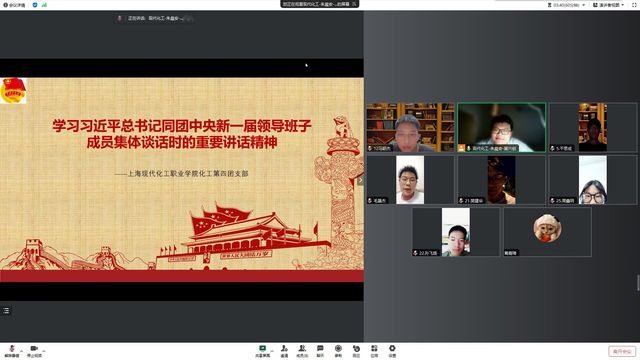Open the video options arrow beside camera

tap(44, 350)
